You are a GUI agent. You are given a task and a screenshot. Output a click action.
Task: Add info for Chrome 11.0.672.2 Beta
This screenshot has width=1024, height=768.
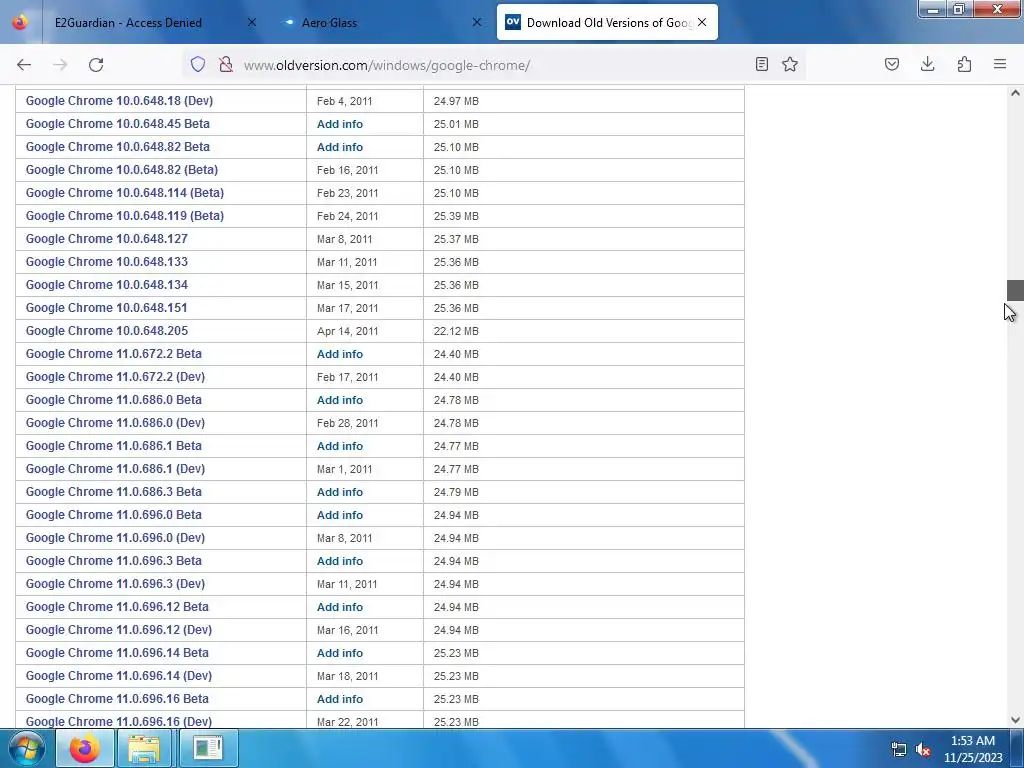[340, 354]
